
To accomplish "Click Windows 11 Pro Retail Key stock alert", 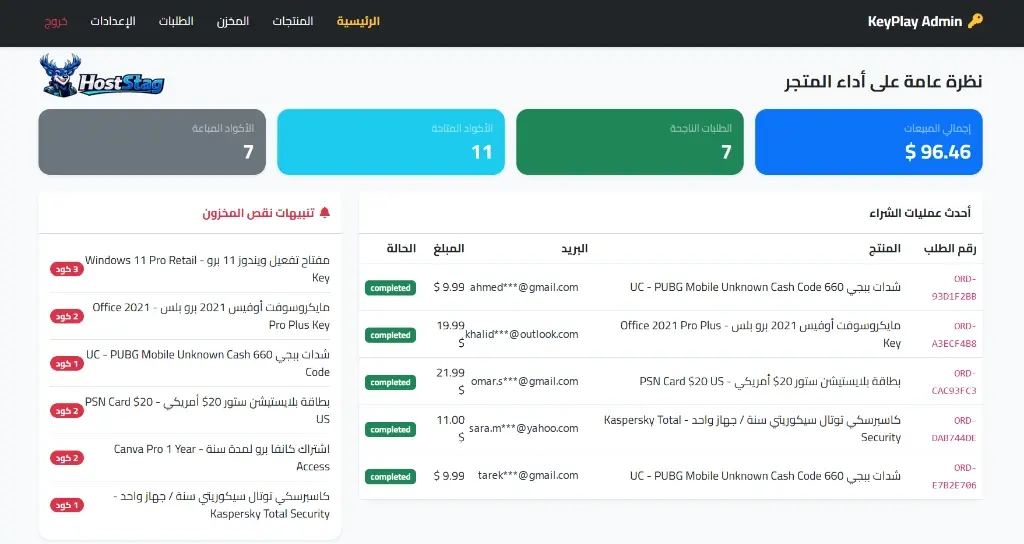I will (x=207, y=268).
